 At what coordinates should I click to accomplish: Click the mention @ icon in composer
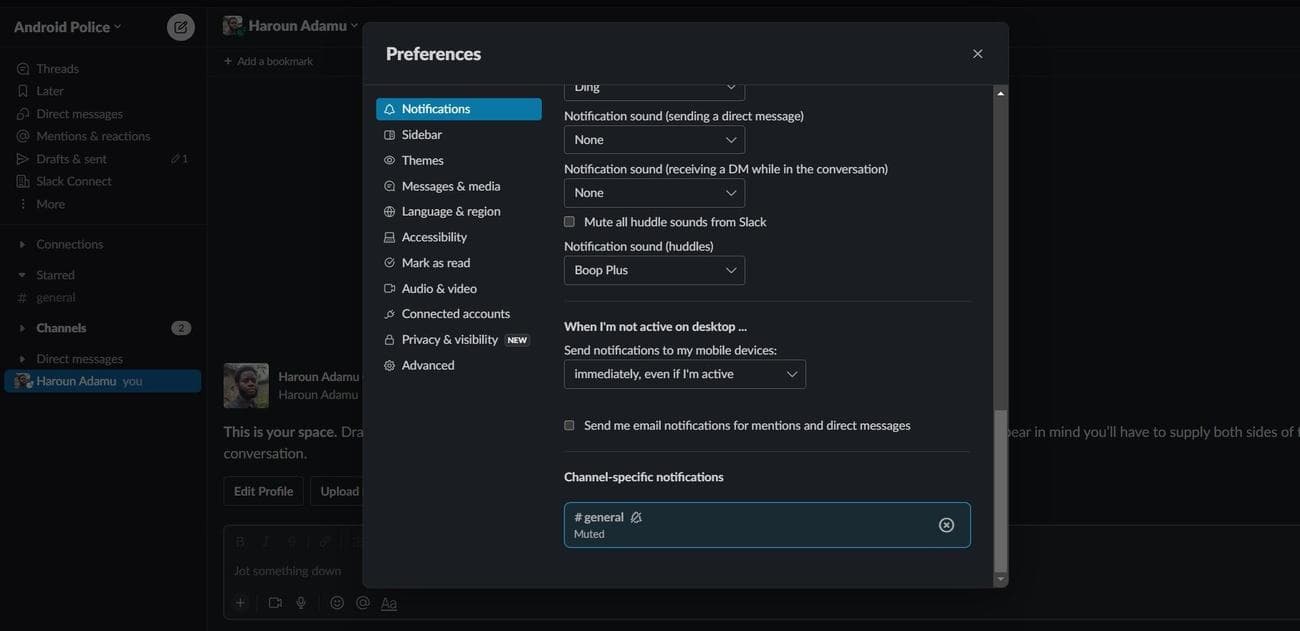click(x=363, y=603)
